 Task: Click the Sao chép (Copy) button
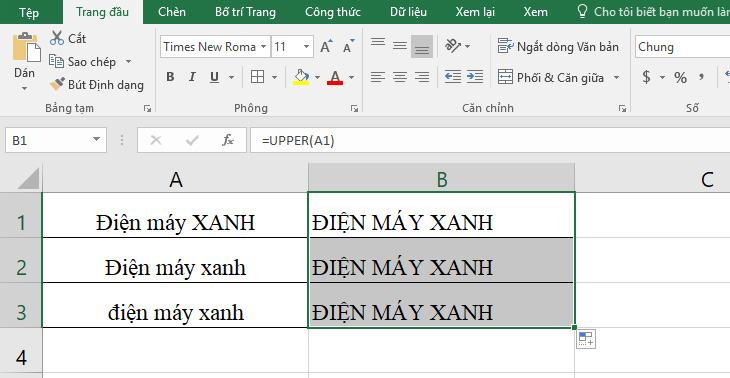[x=83, y=61]
